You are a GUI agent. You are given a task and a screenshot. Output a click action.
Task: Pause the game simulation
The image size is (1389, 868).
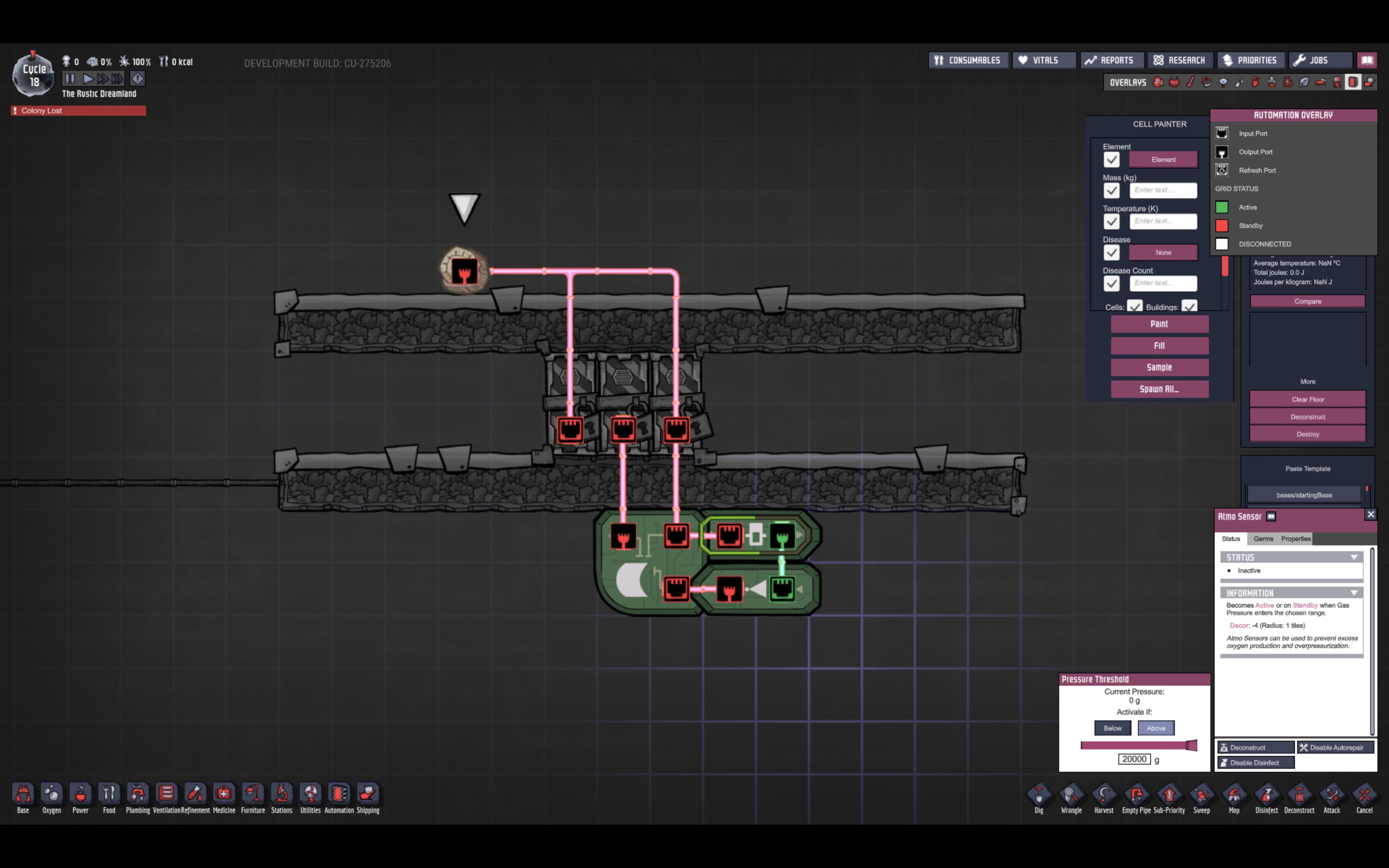69,79
